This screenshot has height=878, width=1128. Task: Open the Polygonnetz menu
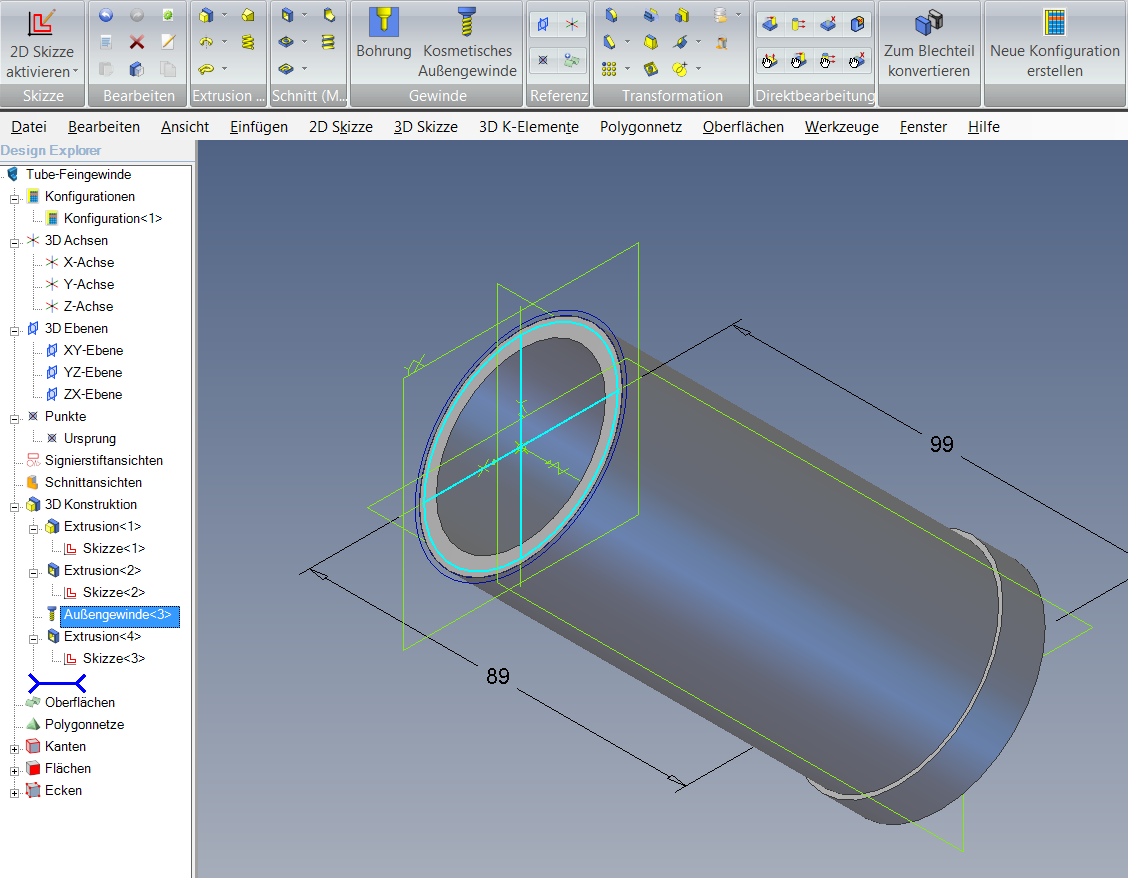click(640, 127)
